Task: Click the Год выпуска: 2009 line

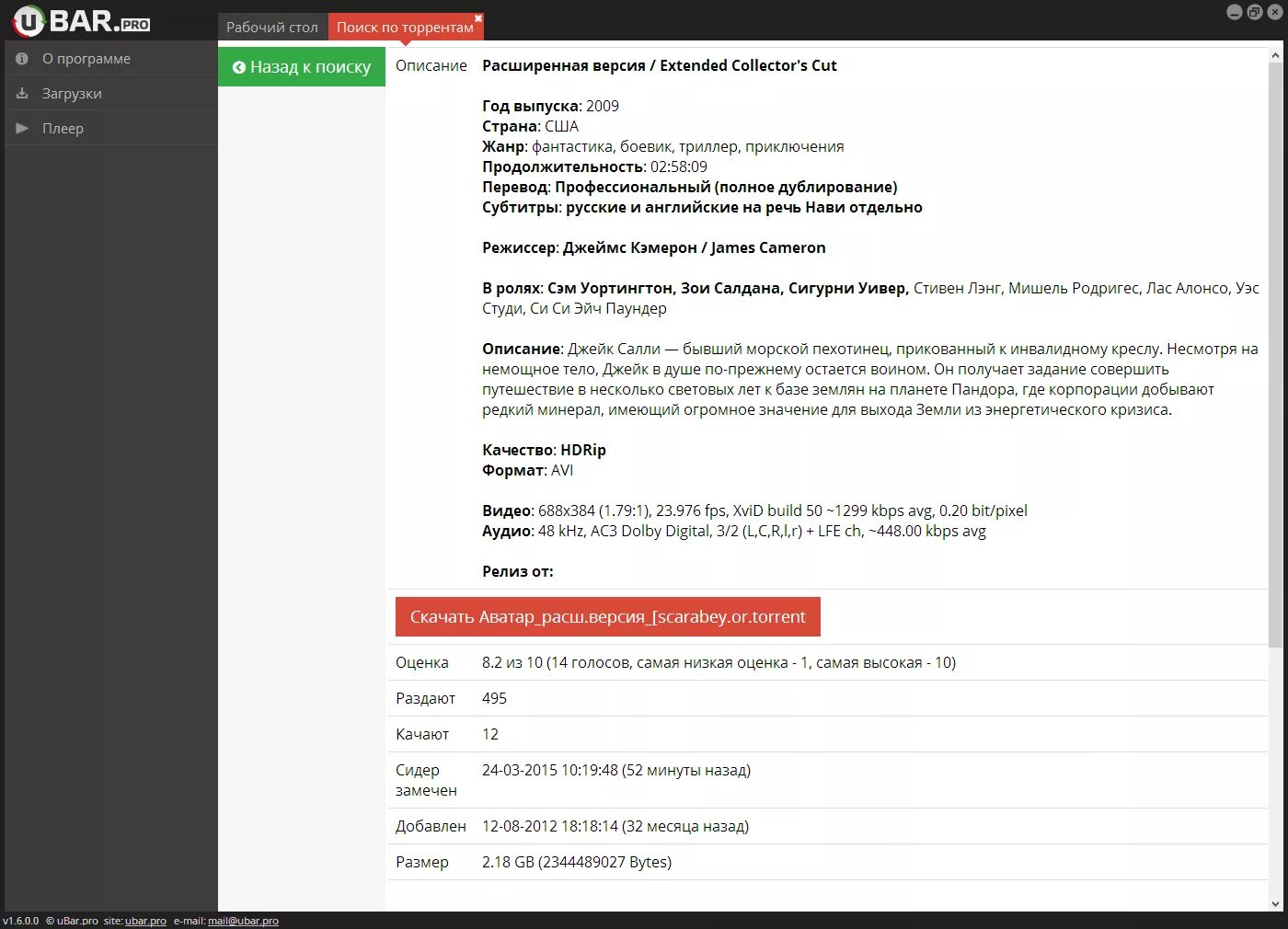Action: (550, 106)
